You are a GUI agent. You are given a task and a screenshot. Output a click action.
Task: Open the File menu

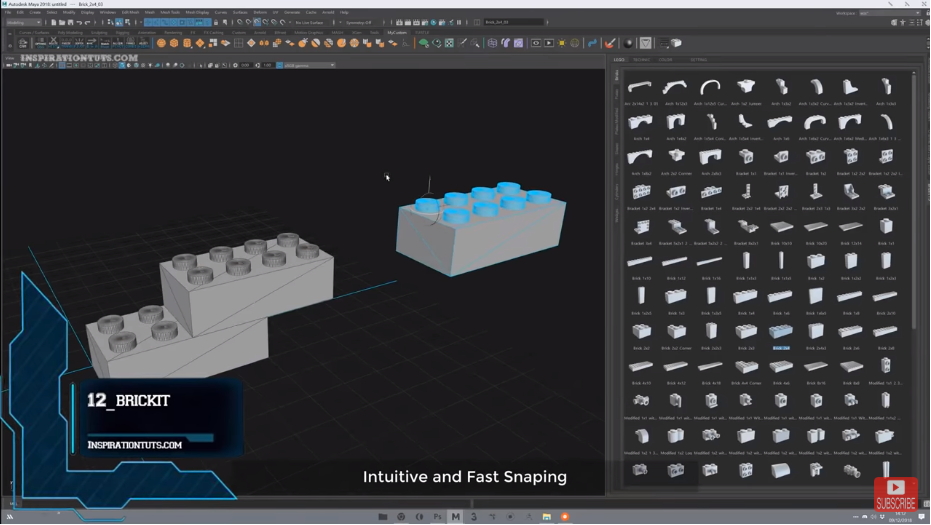pos(8,12)
